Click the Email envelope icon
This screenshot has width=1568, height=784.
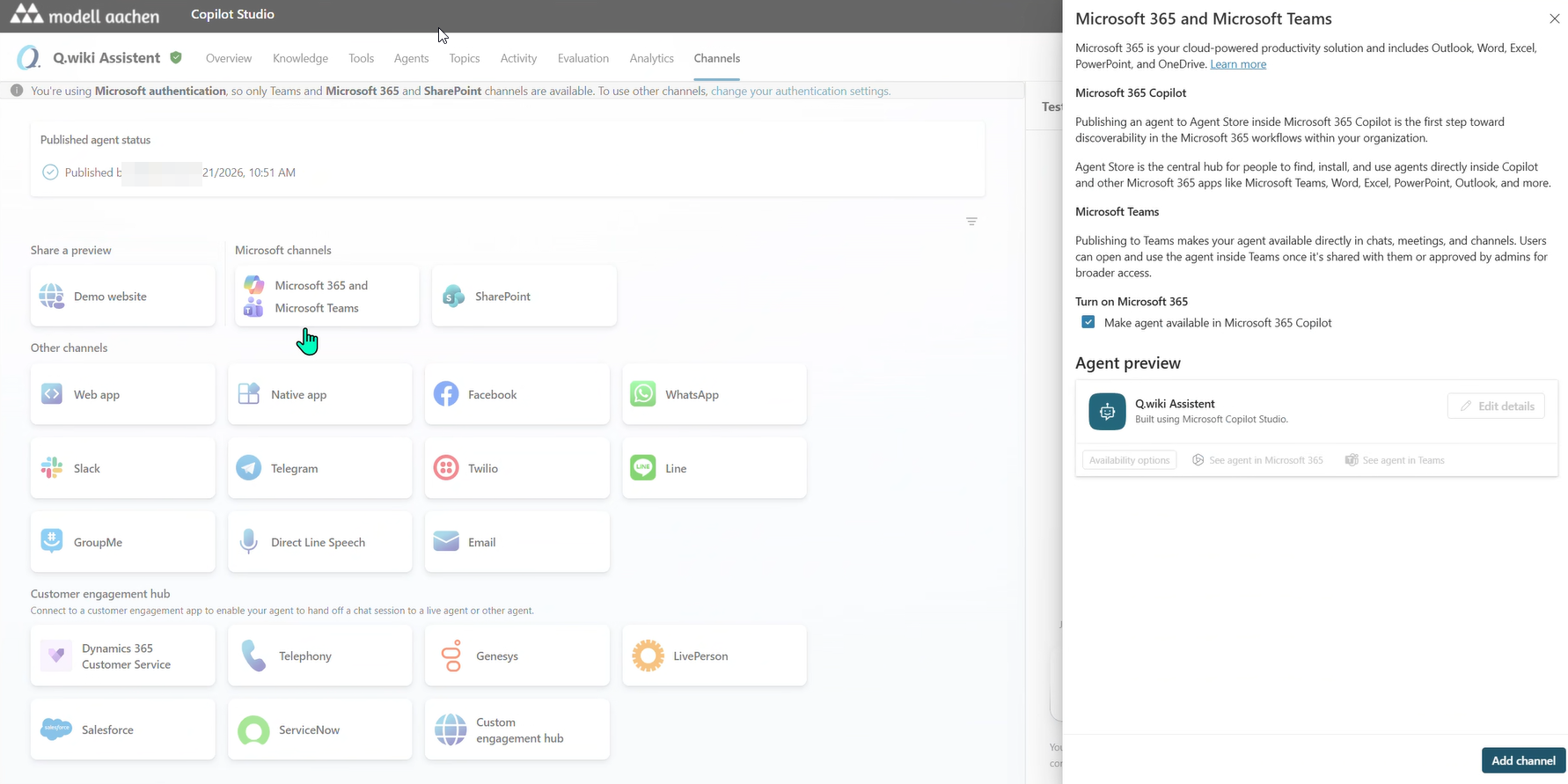(x=446, y=542)
